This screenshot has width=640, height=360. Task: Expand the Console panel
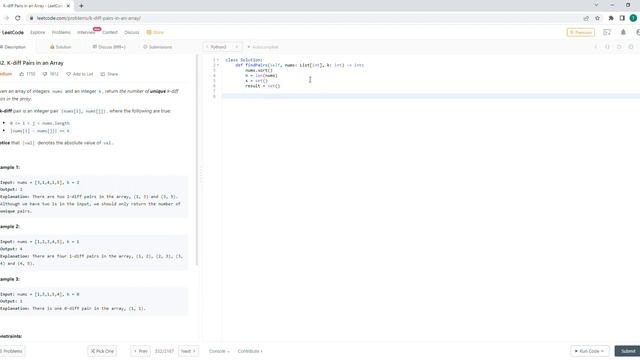[x=219, y=351]
